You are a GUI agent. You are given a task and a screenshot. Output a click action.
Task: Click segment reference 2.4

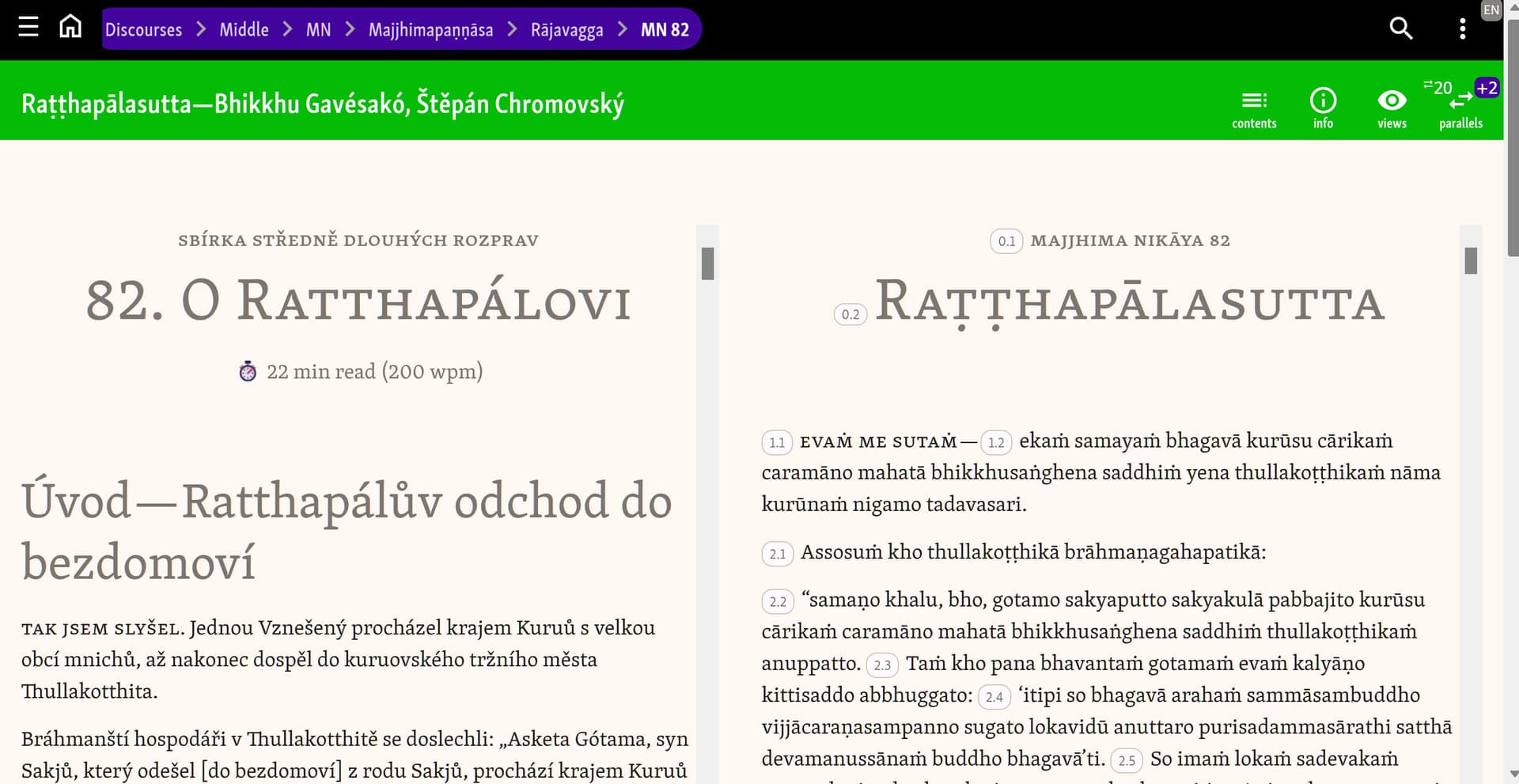[x=994, y=697]
